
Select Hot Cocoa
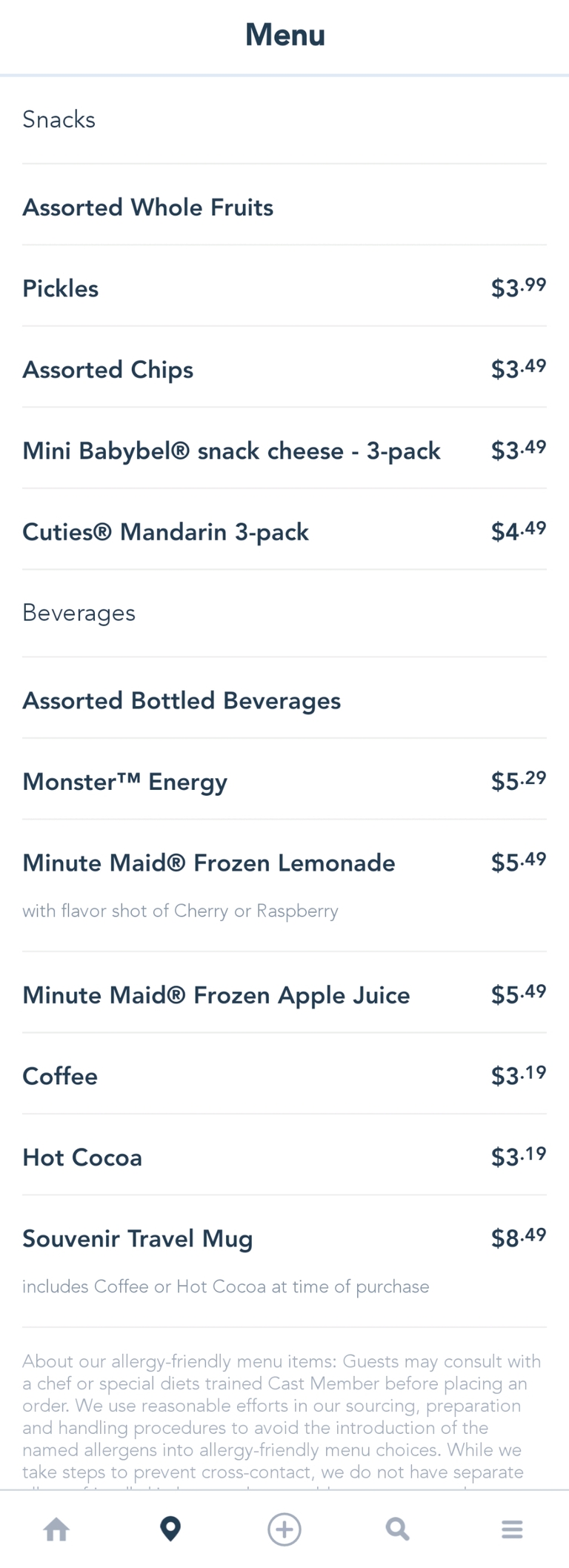(x=82, y=1157)
